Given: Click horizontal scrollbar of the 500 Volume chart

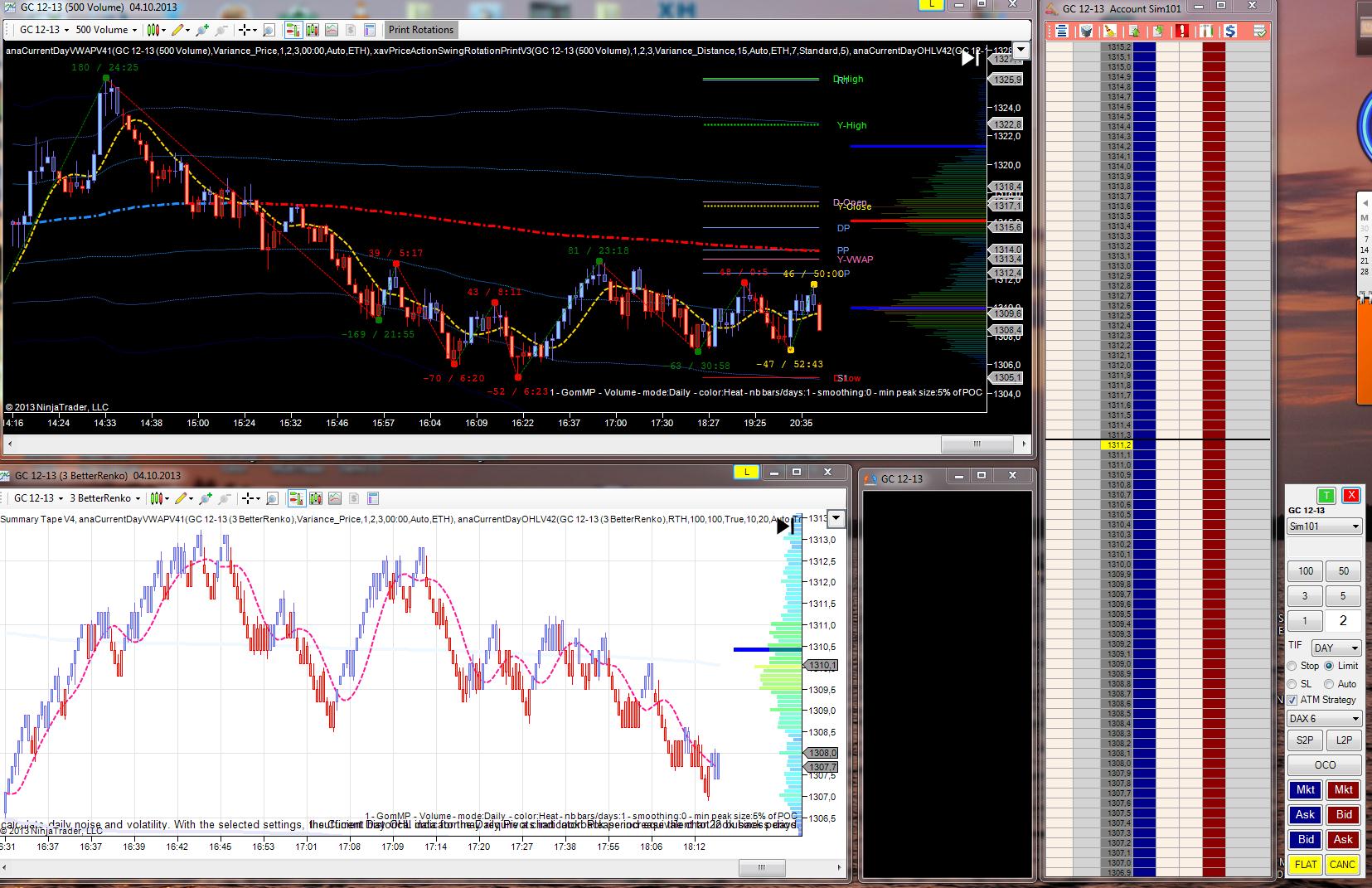Looking at the screenshot, I should pos(516,444).
